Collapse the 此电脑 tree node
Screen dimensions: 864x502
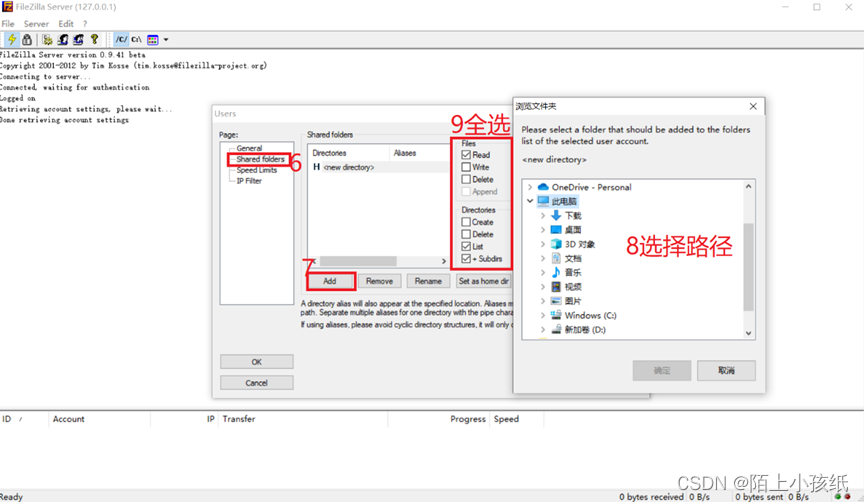[530, 201]
